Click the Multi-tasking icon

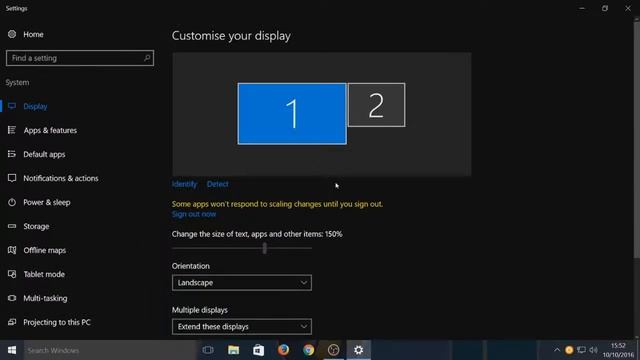tap(12, 298)
